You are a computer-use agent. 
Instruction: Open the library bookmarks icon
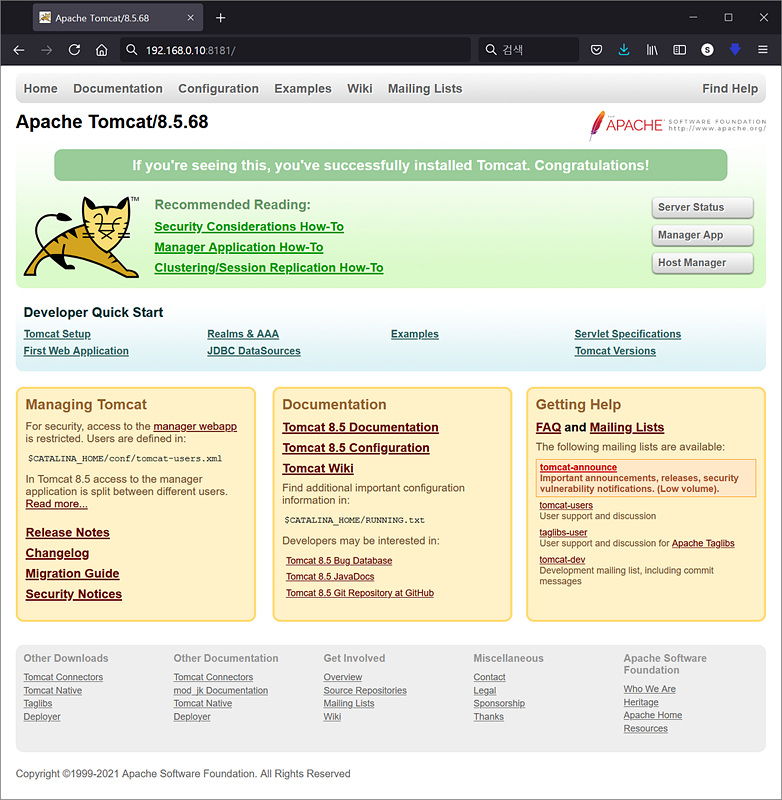[652, 50]
